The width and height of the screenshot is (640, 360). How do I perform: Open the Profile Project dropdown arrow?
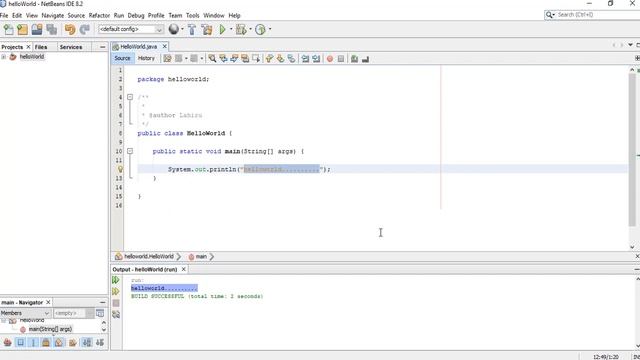pos(270,29)
